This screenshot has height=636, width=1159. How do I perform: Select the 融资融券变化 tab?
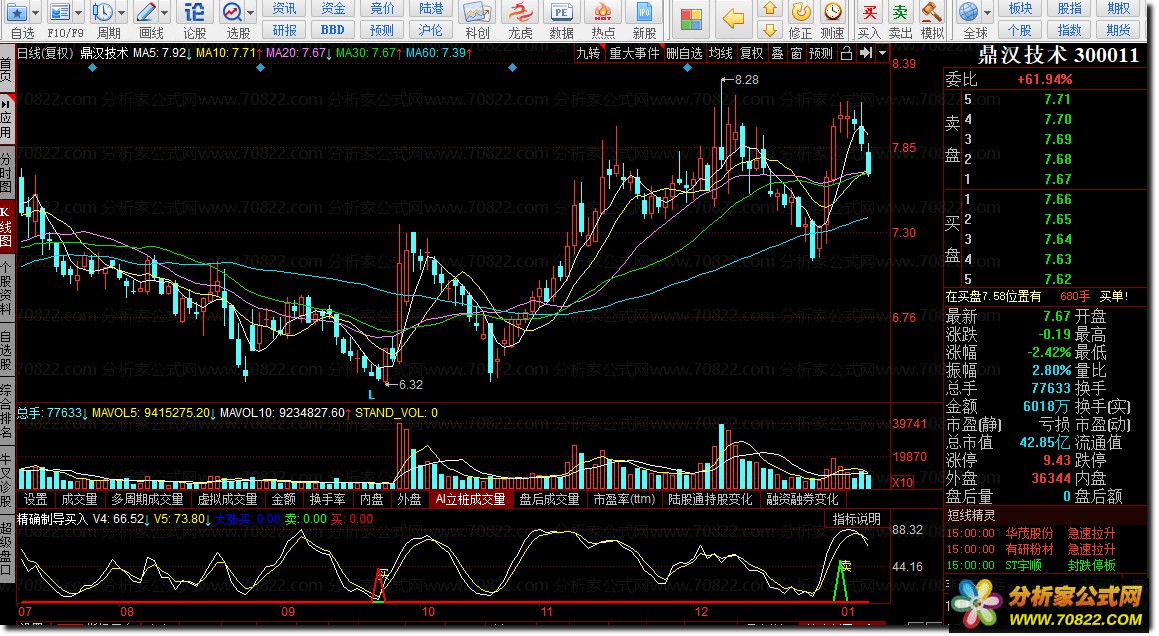[x=802, y=500]
